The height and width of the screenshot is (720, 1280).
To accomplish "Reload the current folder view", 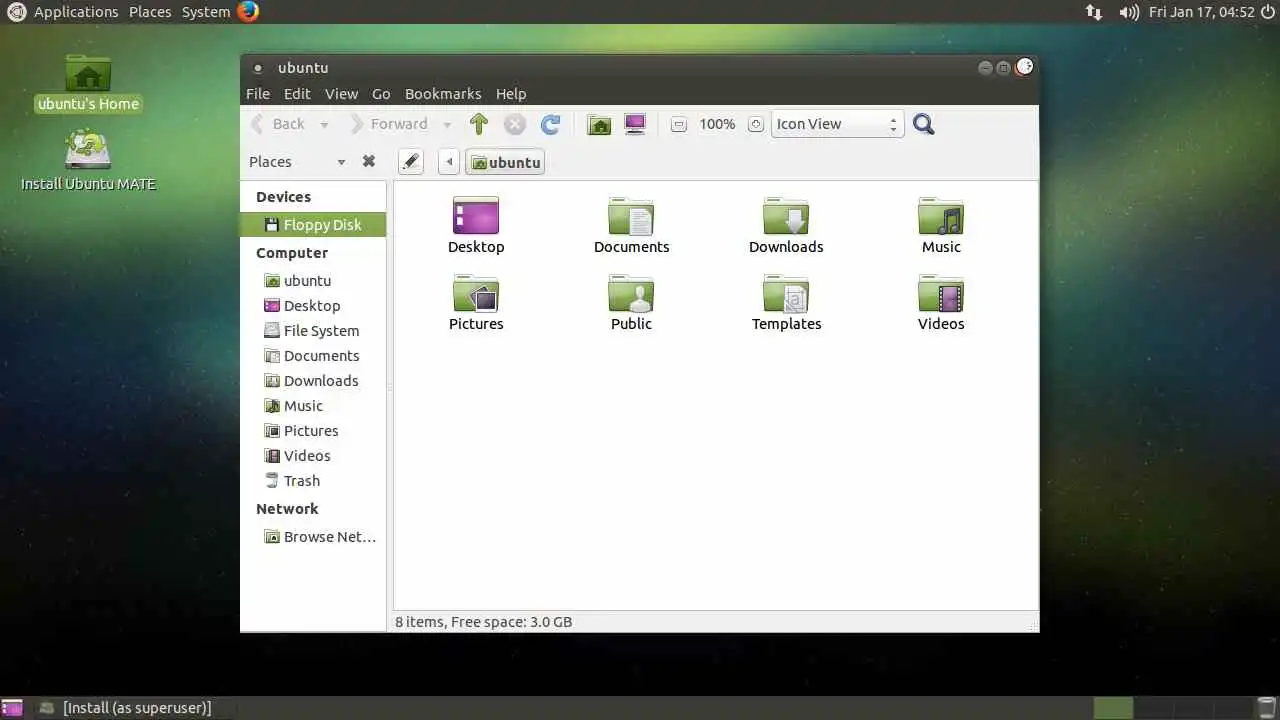I will (x=550, y=124).
